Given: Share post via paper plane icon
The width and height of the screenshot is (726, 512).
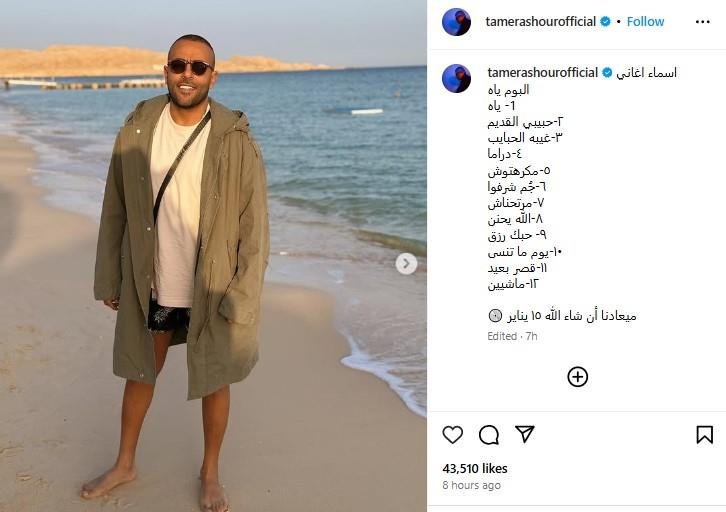Looking at the screenshot, I should [x=525, y=434].
